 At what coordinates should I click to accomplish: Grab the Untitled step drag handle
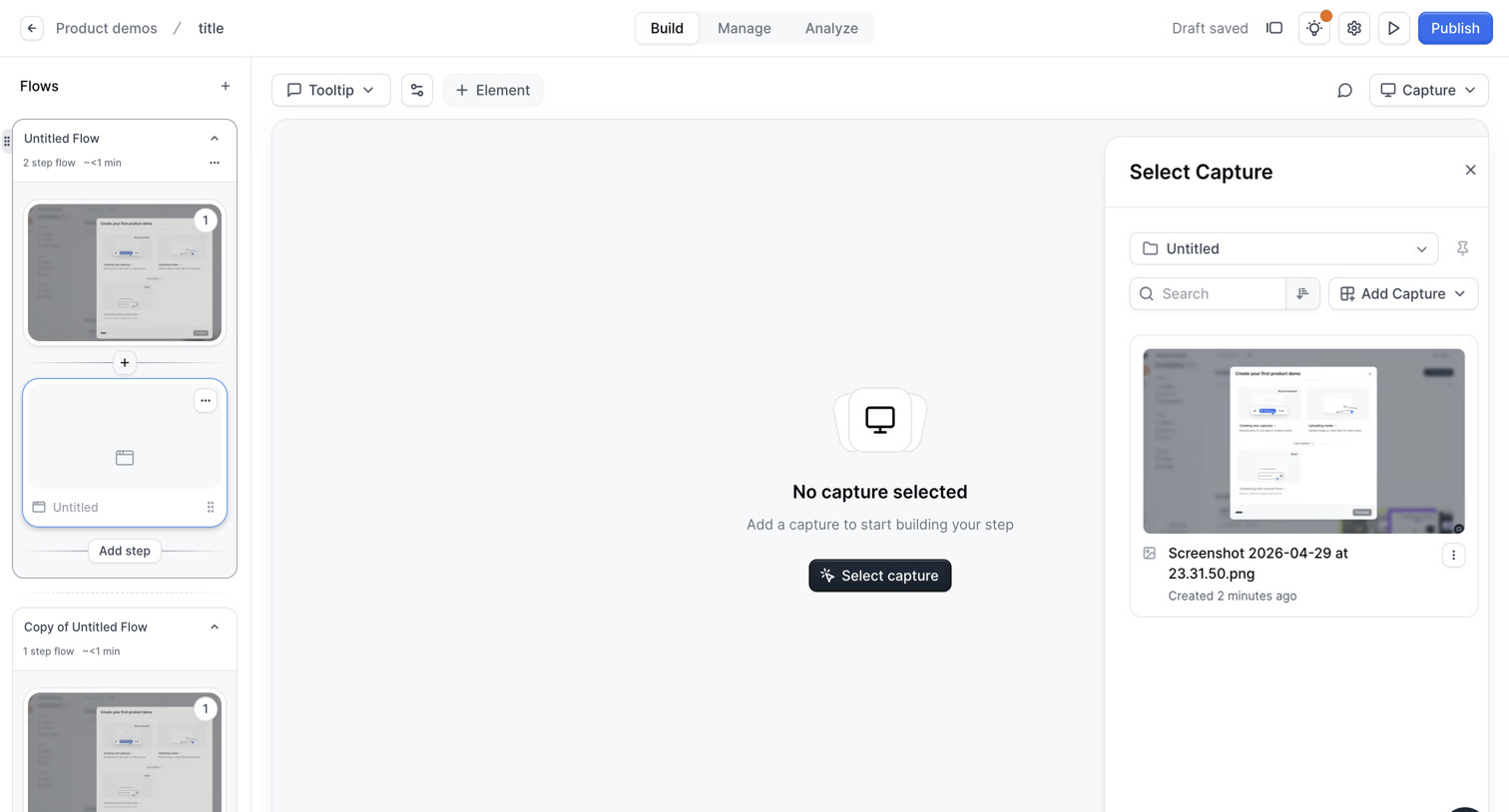tap(211, 507)
